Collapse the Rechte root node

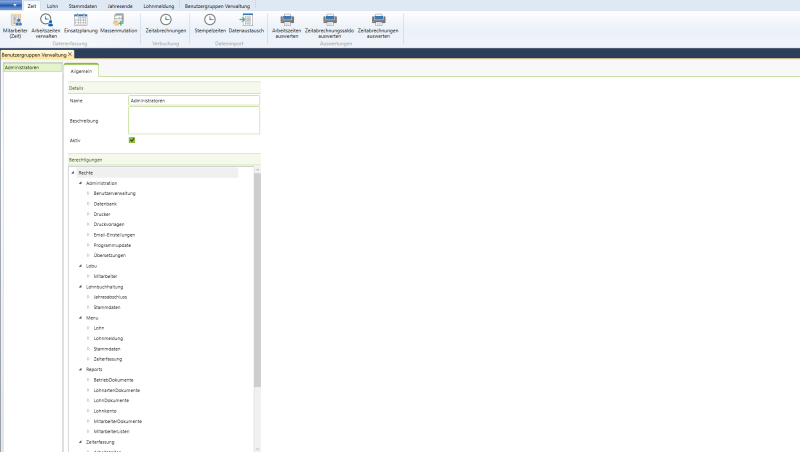(73, 173)
